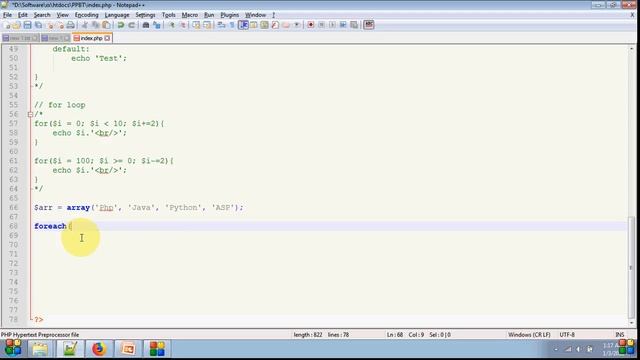Open the Encoding menu

tap(87, 15)
